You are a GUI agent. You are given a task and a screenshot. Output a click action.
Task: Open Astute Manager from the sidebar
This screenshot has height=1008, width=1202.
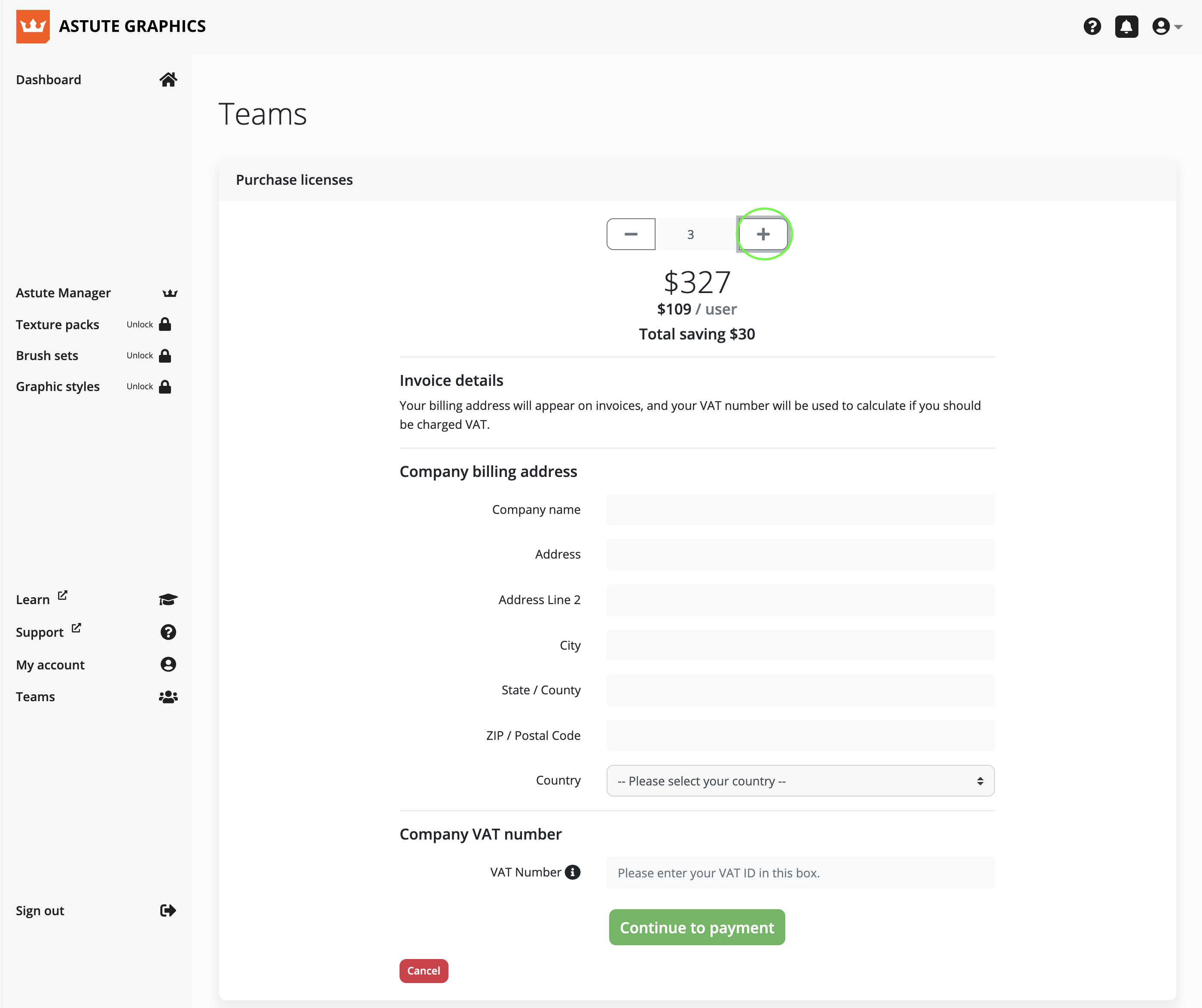(63, 293)
